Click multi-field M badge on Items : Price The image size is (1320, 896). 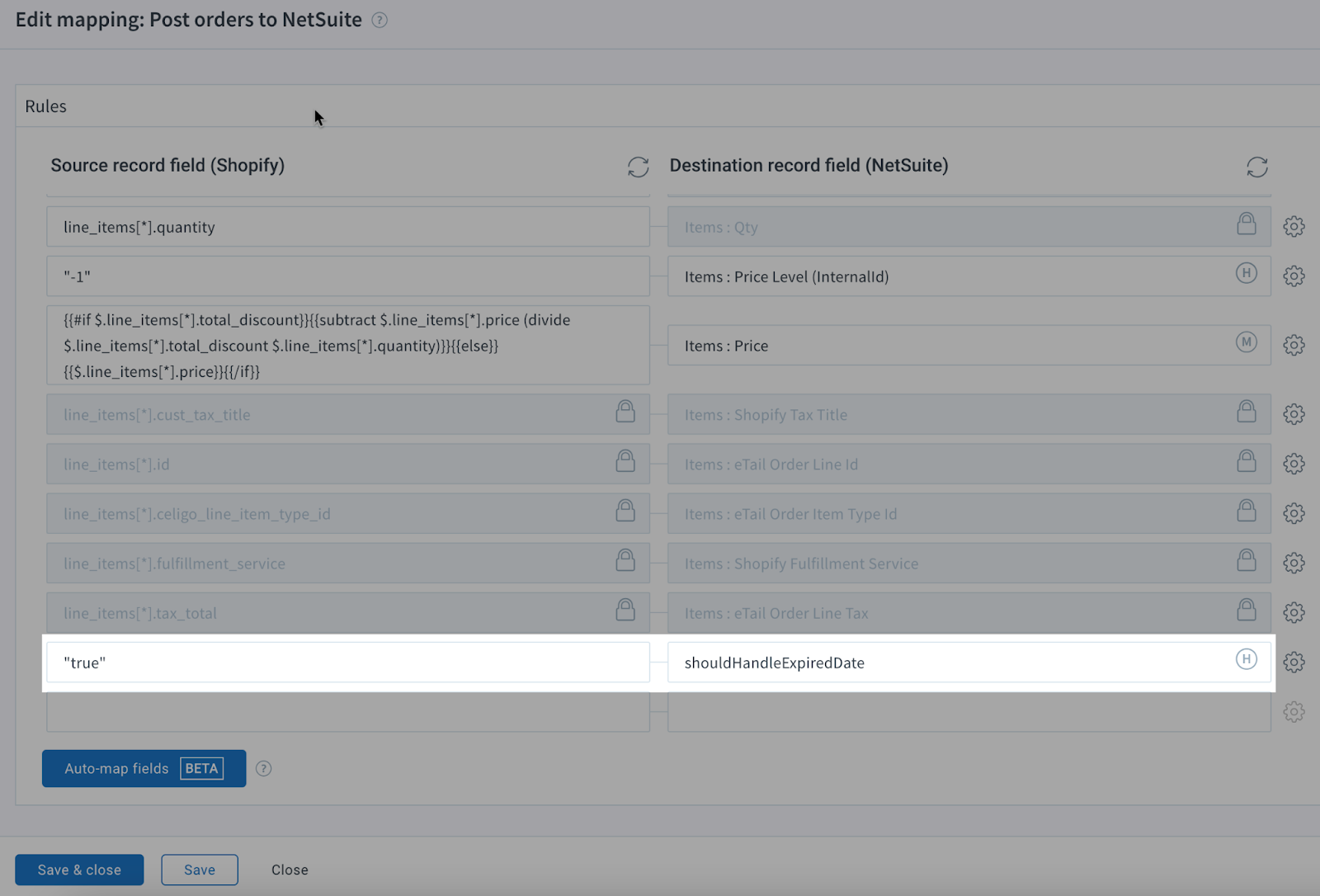[x=1247, y=342]
